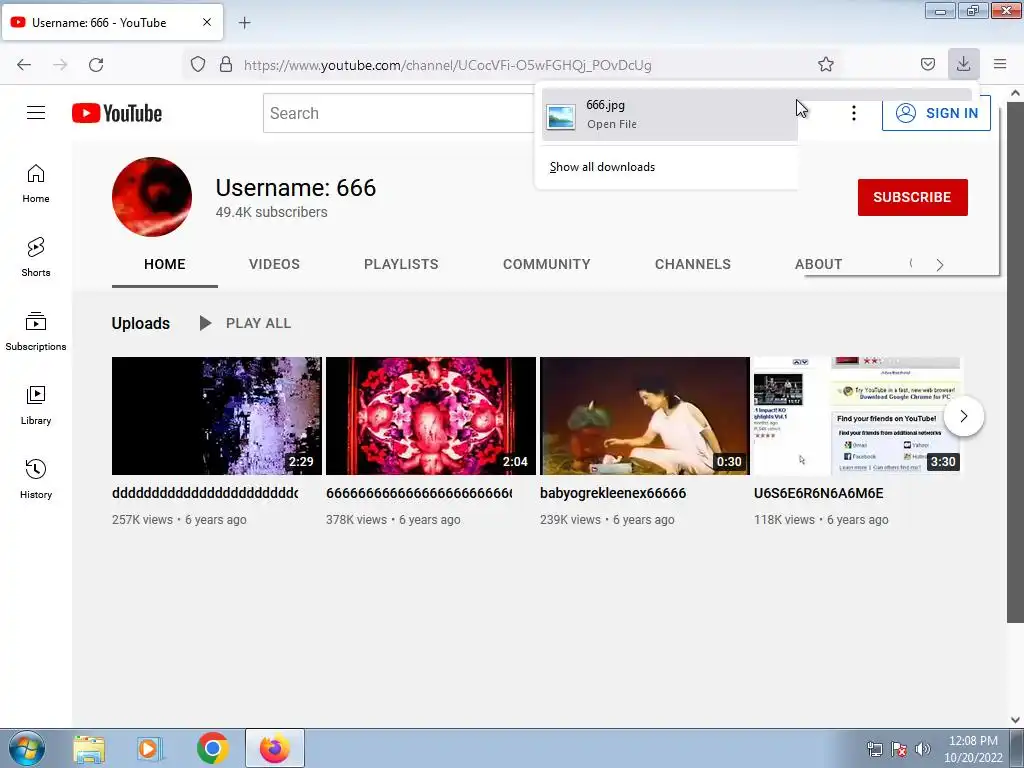Click the Show desktop button

pyautogui.click(x=1018, y=748)
